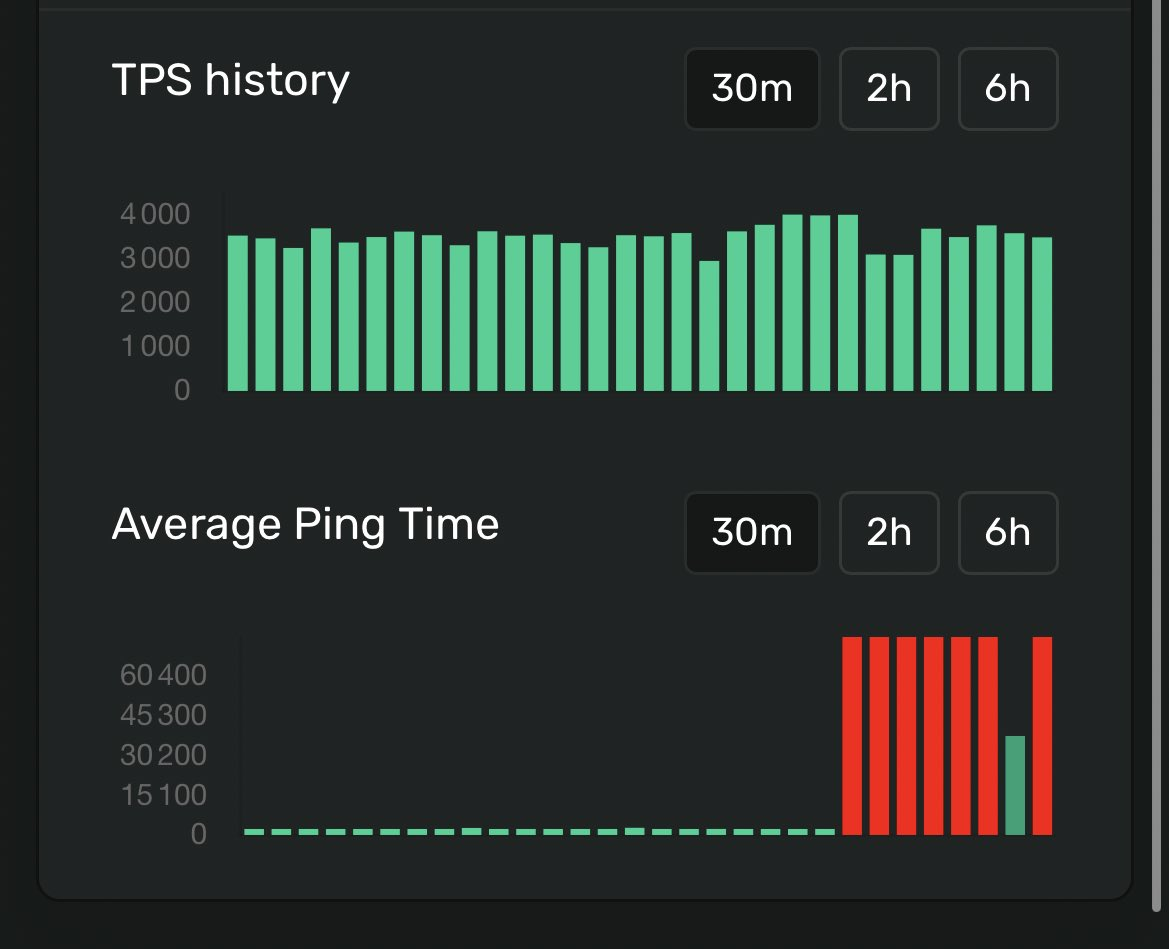The width and height of the screenshot is (1169, 949).
Task: Click the shortest bar in the TPS history chart
Action: [709, 325]
